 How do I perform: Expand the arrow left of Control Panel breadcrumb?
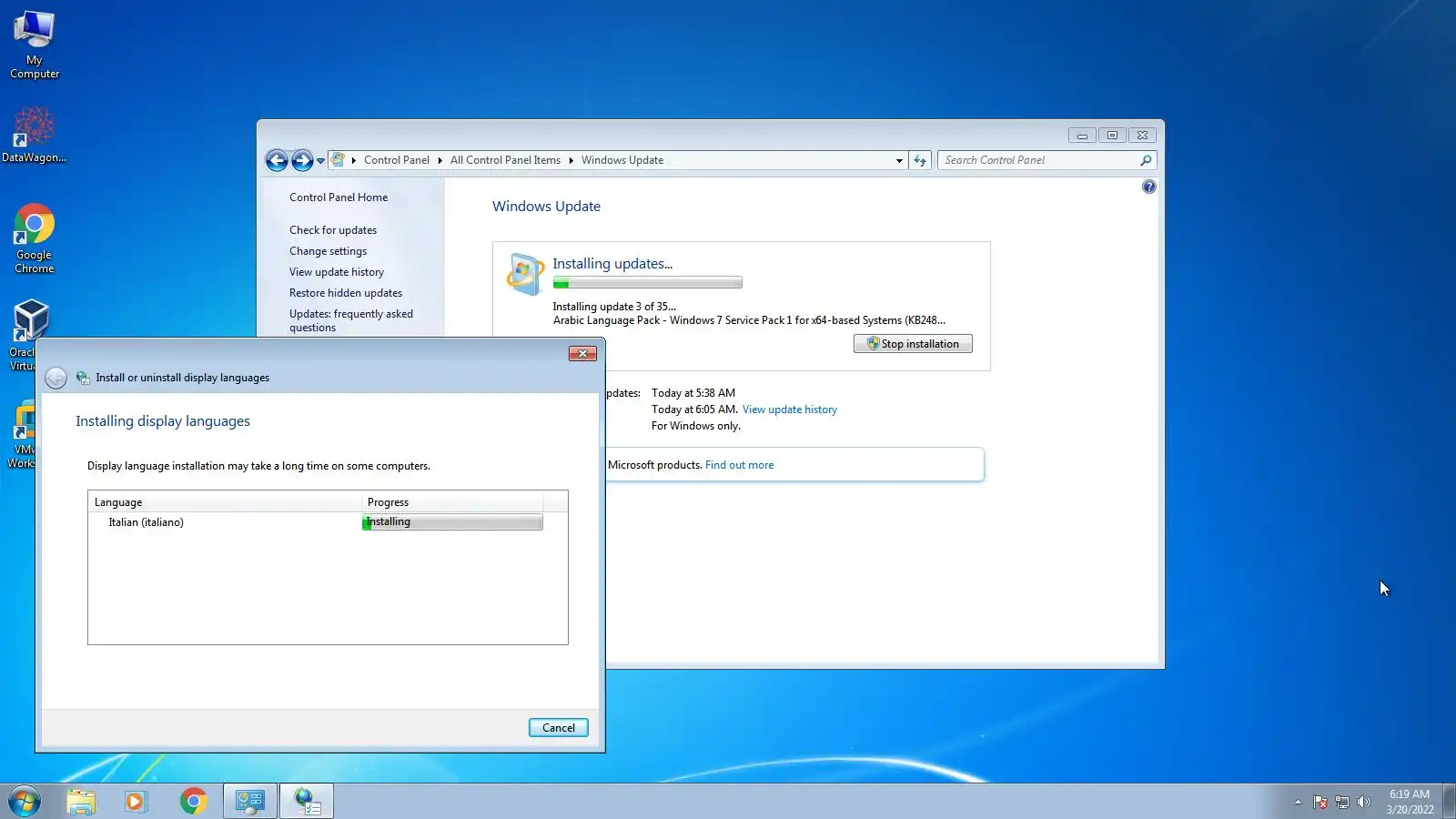click(354, 160)
